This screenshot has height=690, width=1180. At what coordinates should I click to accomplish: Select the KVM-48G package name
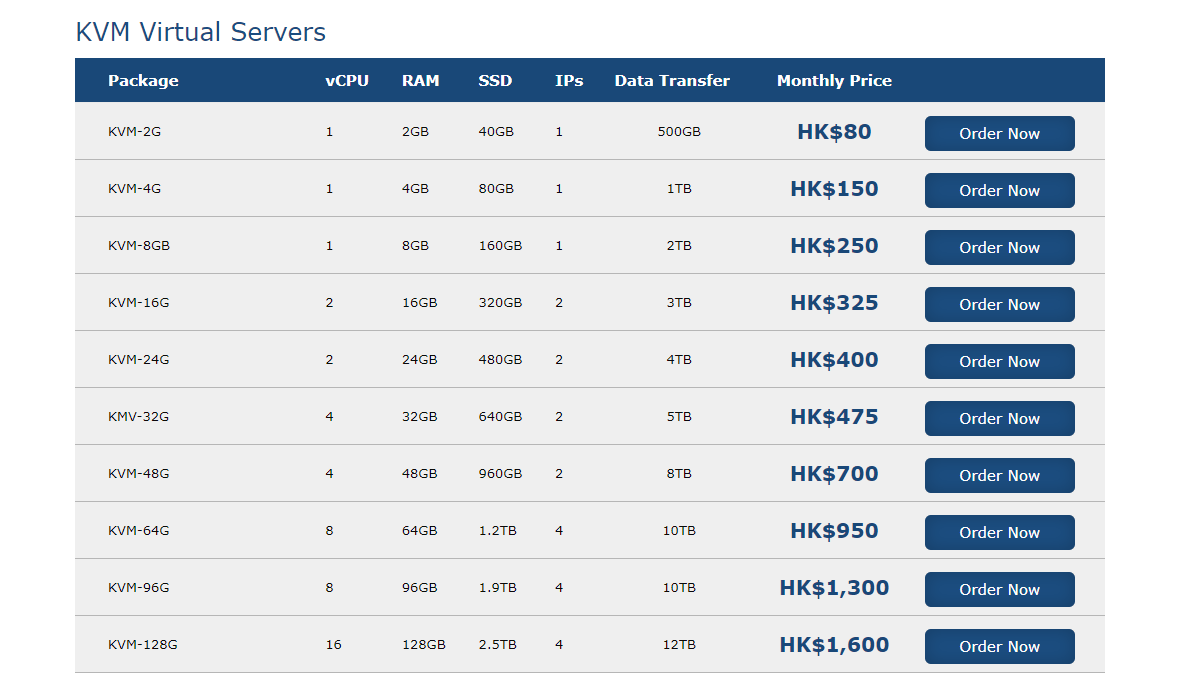pos(138,474)
